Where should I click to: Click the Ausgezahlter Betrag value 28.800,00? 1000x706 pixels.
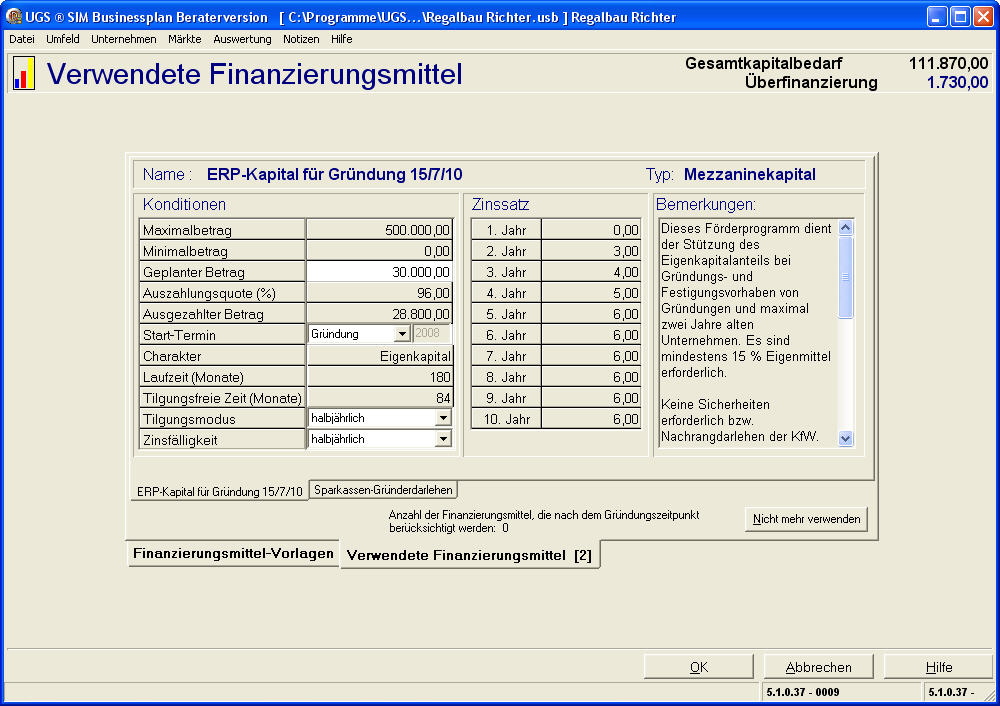(x=379, y=314)
